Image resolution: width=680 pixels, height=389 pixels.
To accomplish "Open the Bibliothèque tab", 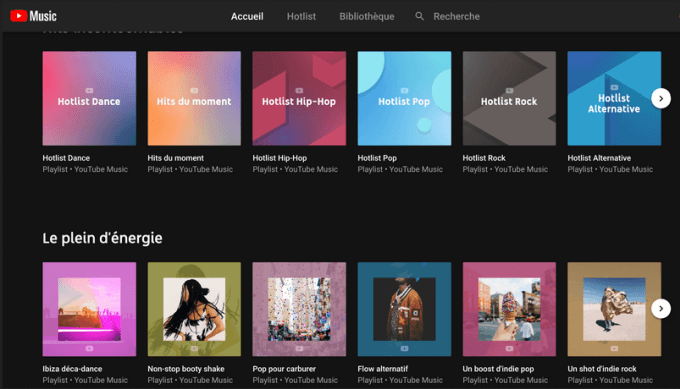I will [367, 16].
